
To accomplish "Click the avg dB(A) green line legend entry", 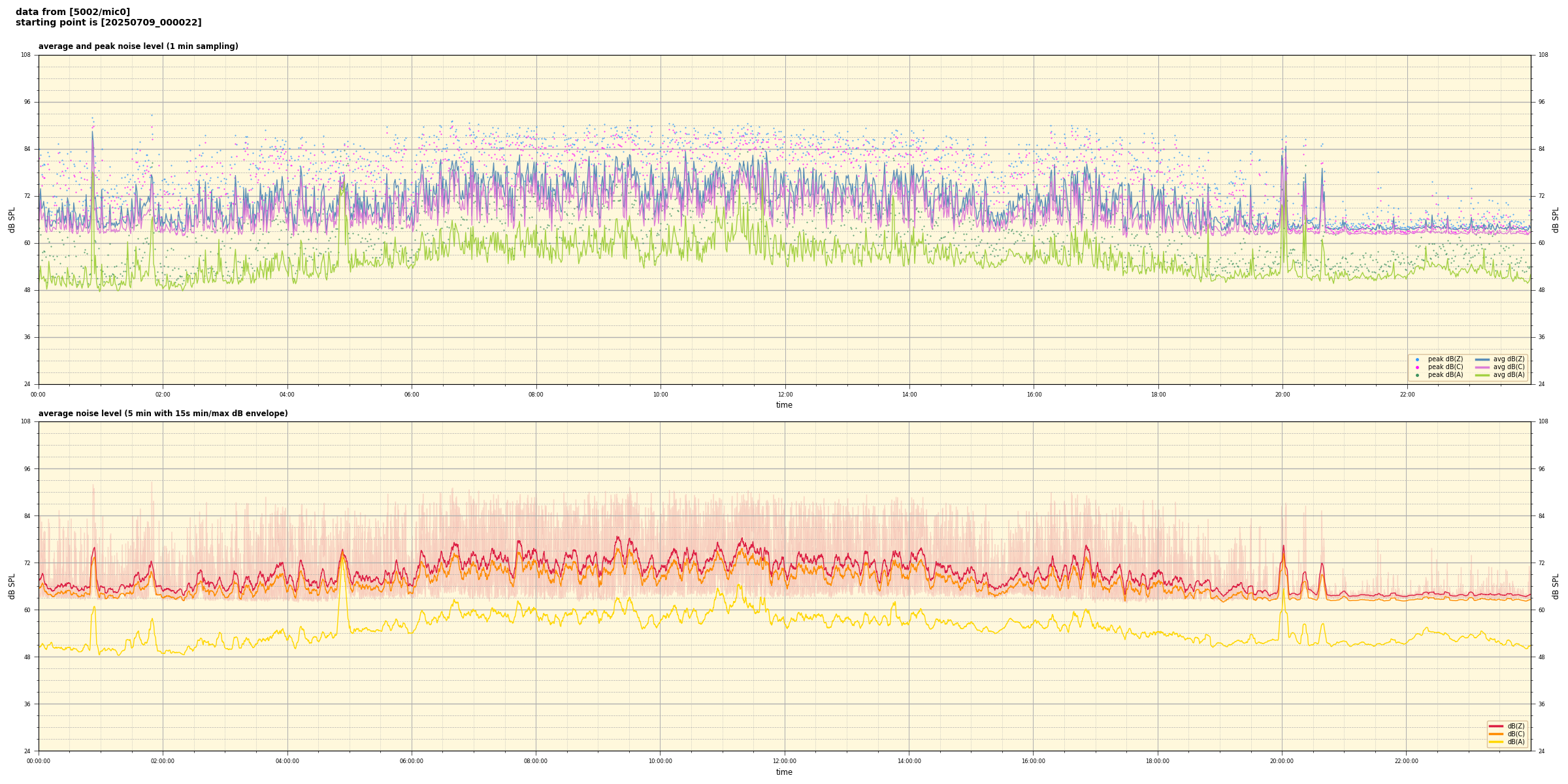I will (1482, 375).
